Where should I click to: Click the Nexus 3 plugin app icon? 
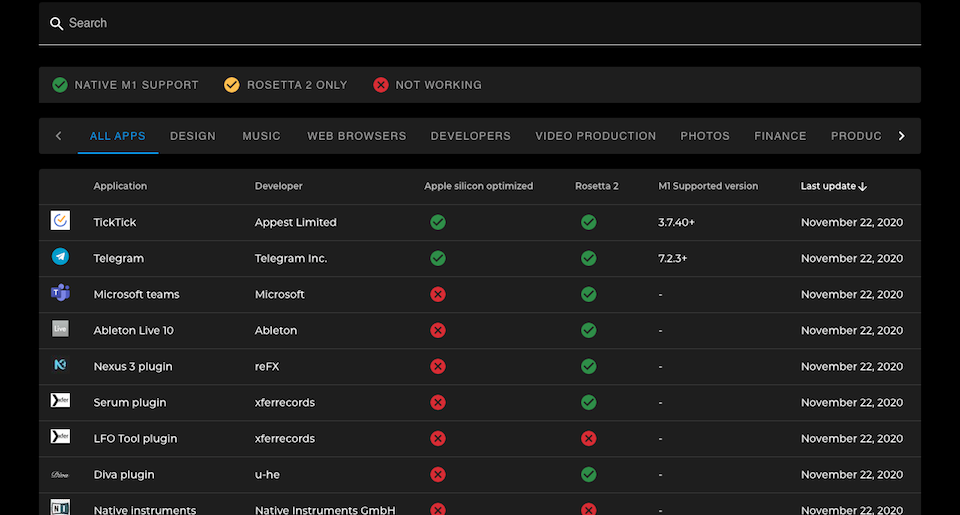coord(60,365)
